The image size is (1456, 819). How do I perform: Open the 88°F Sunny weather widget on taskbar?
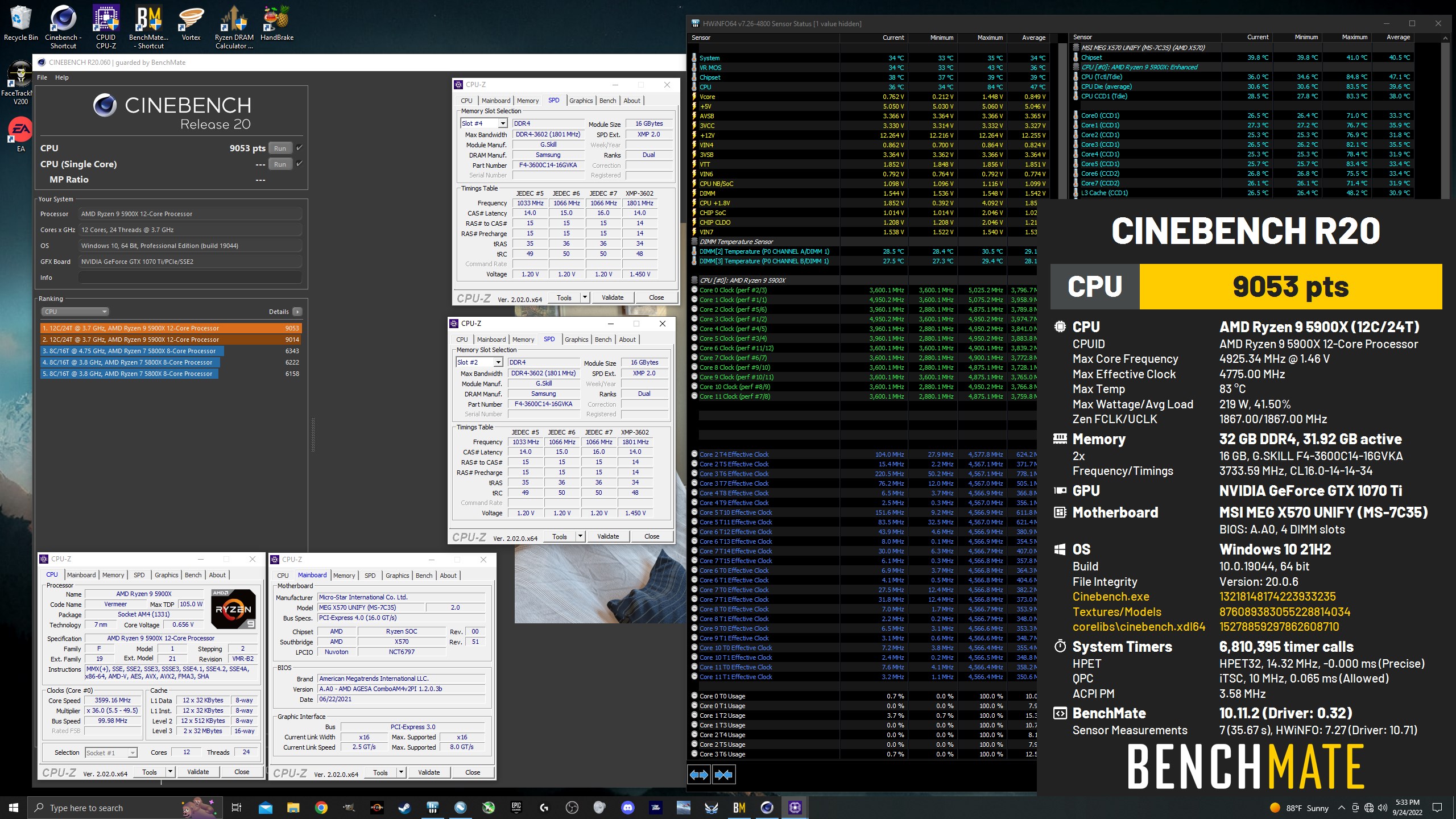(1299, 808)
